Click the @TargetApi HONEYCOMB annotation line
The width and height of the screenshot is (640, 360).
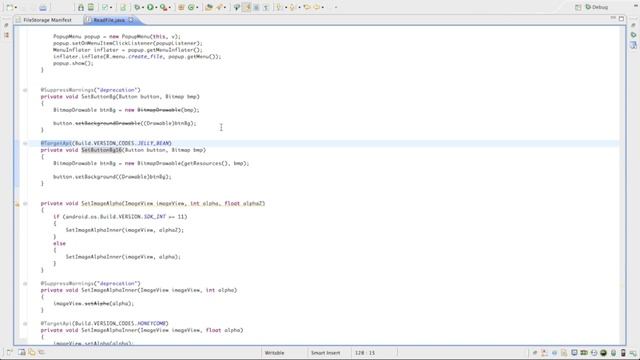(x=104, y=324)
